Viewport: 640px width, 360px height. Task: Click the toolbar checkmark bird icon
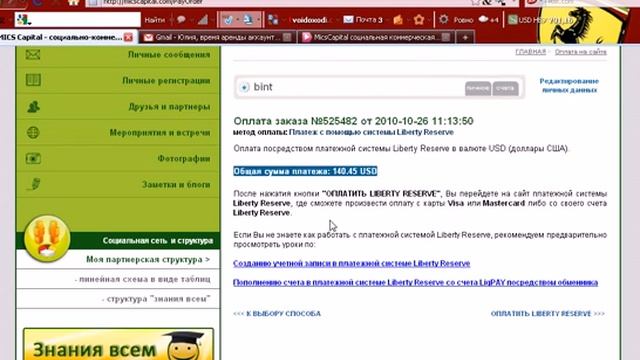[x=228, y=20]
